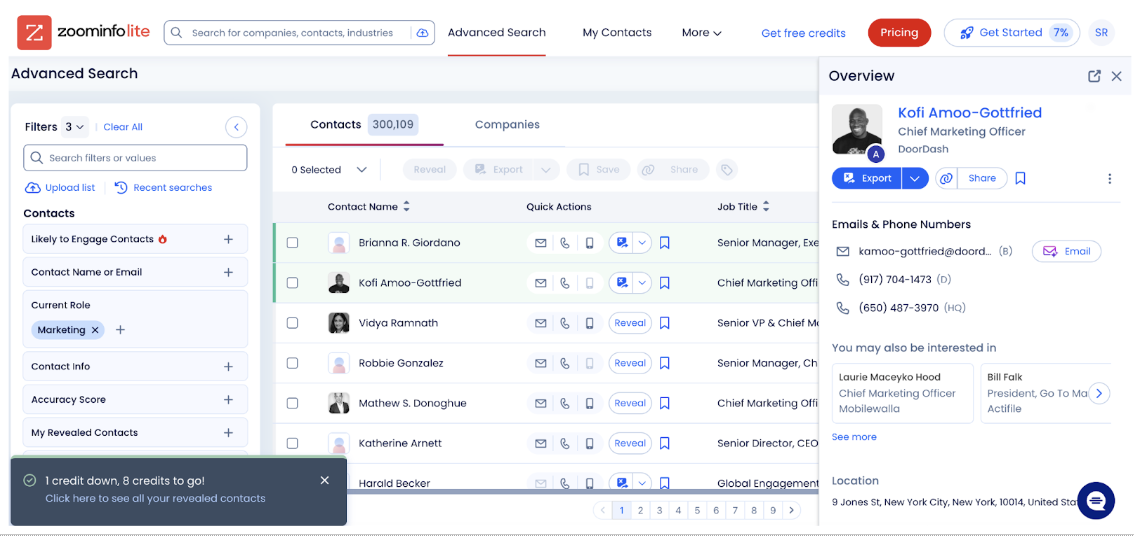
Task: Click the Get Started button
Action: tap(1011, 33)
